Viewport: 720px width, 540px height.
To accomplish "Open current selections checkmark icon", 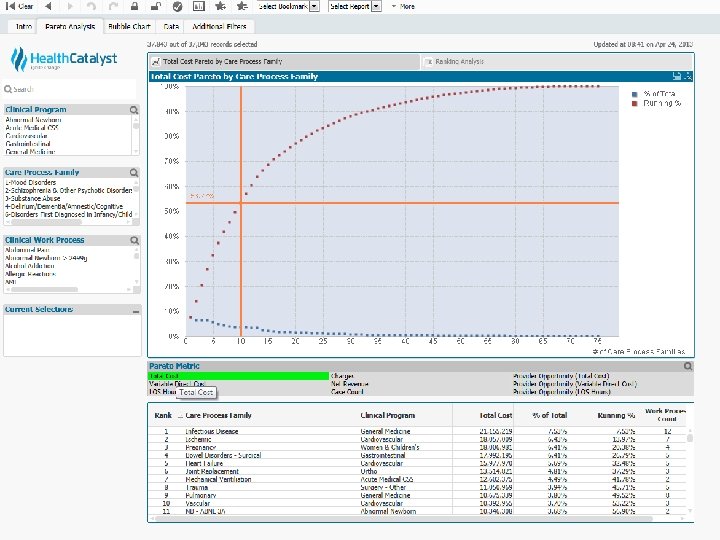I will tap(177, 6).
